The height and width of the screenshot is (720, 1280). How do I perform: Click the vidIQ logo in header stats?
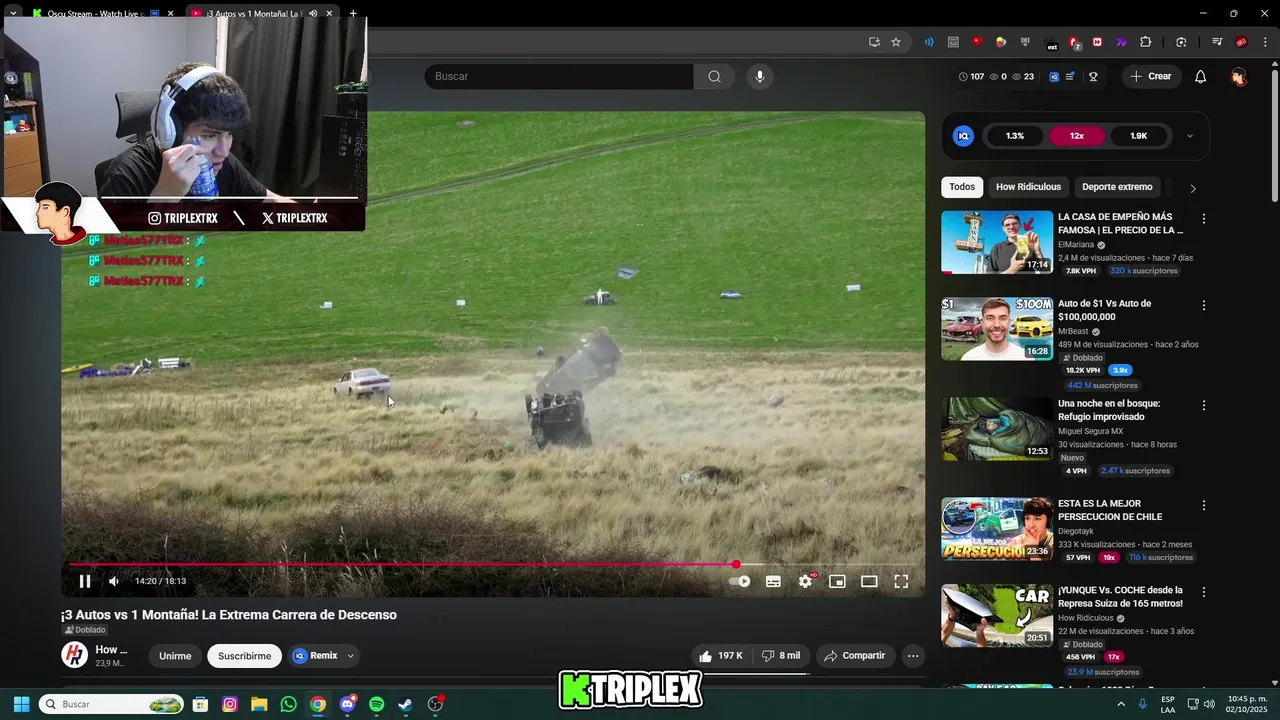coord(1054,77)
